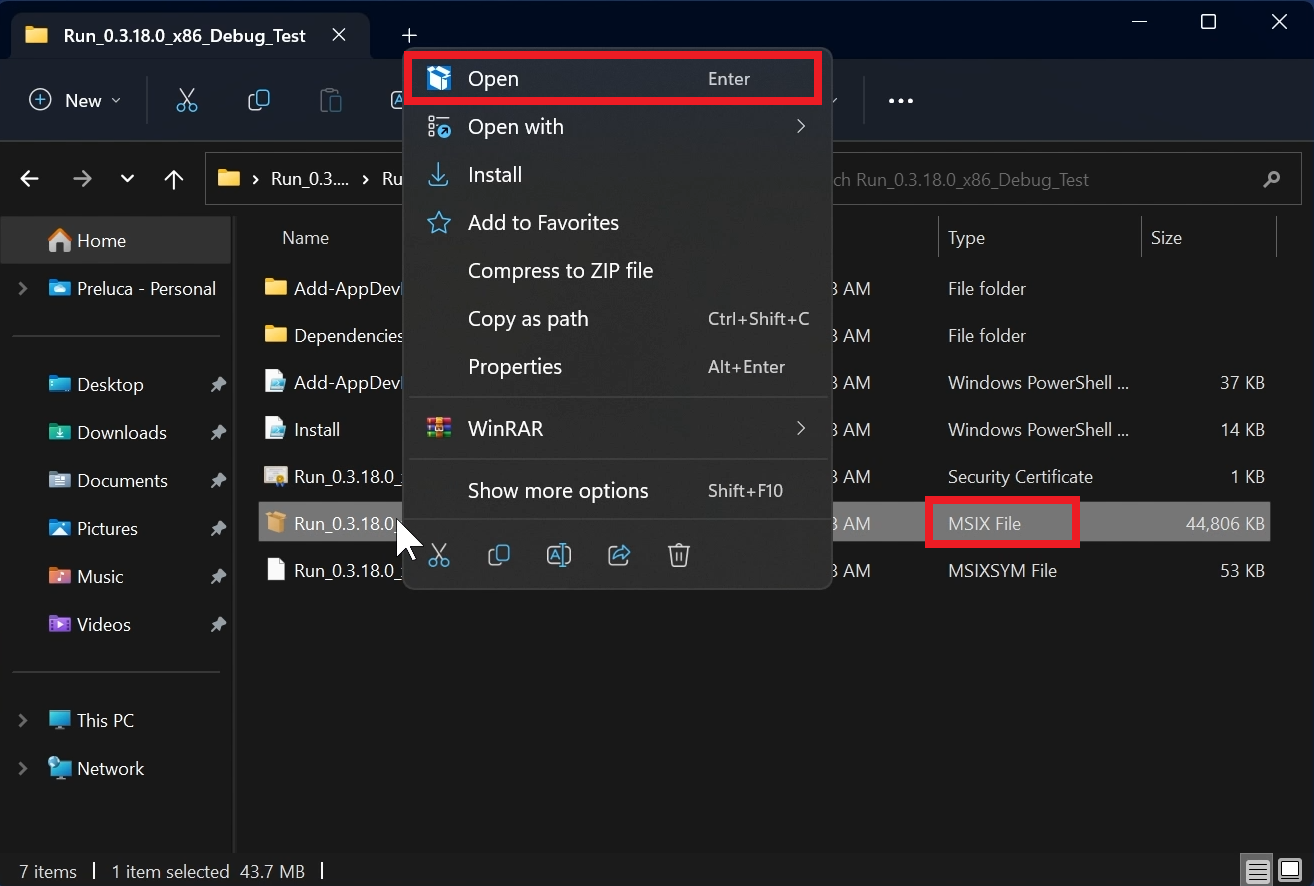The image size is (1314, 886).
Task: Click the Cut scissors icon in the context menu
Action: coord(439,555)
